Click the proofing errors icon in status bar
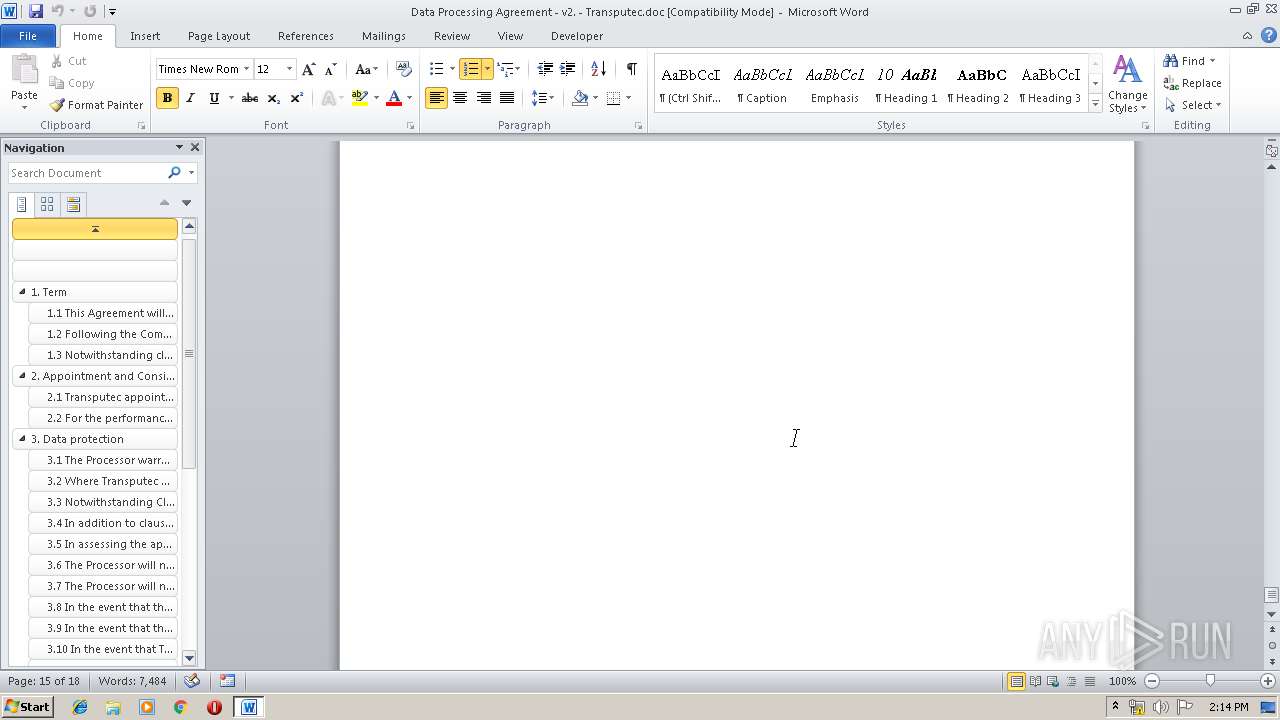This screenshot has width=1280, height=720. [192, 681]
